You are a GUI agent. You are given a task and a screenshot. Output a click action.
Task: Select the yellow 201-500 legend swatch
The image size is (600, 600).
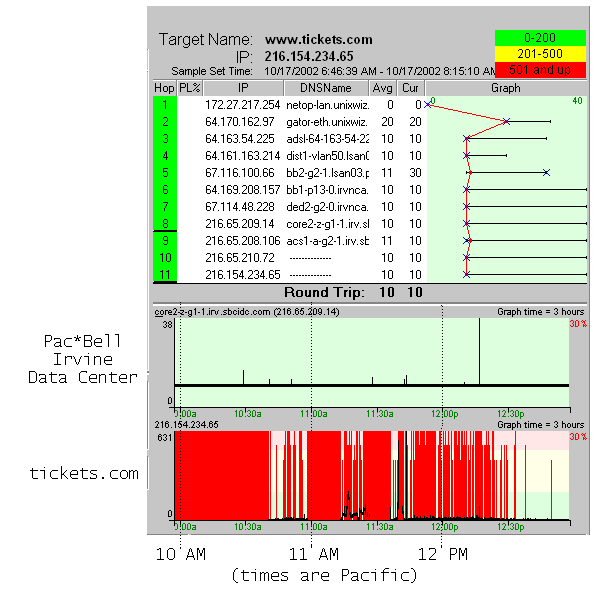tap(540, 54)
